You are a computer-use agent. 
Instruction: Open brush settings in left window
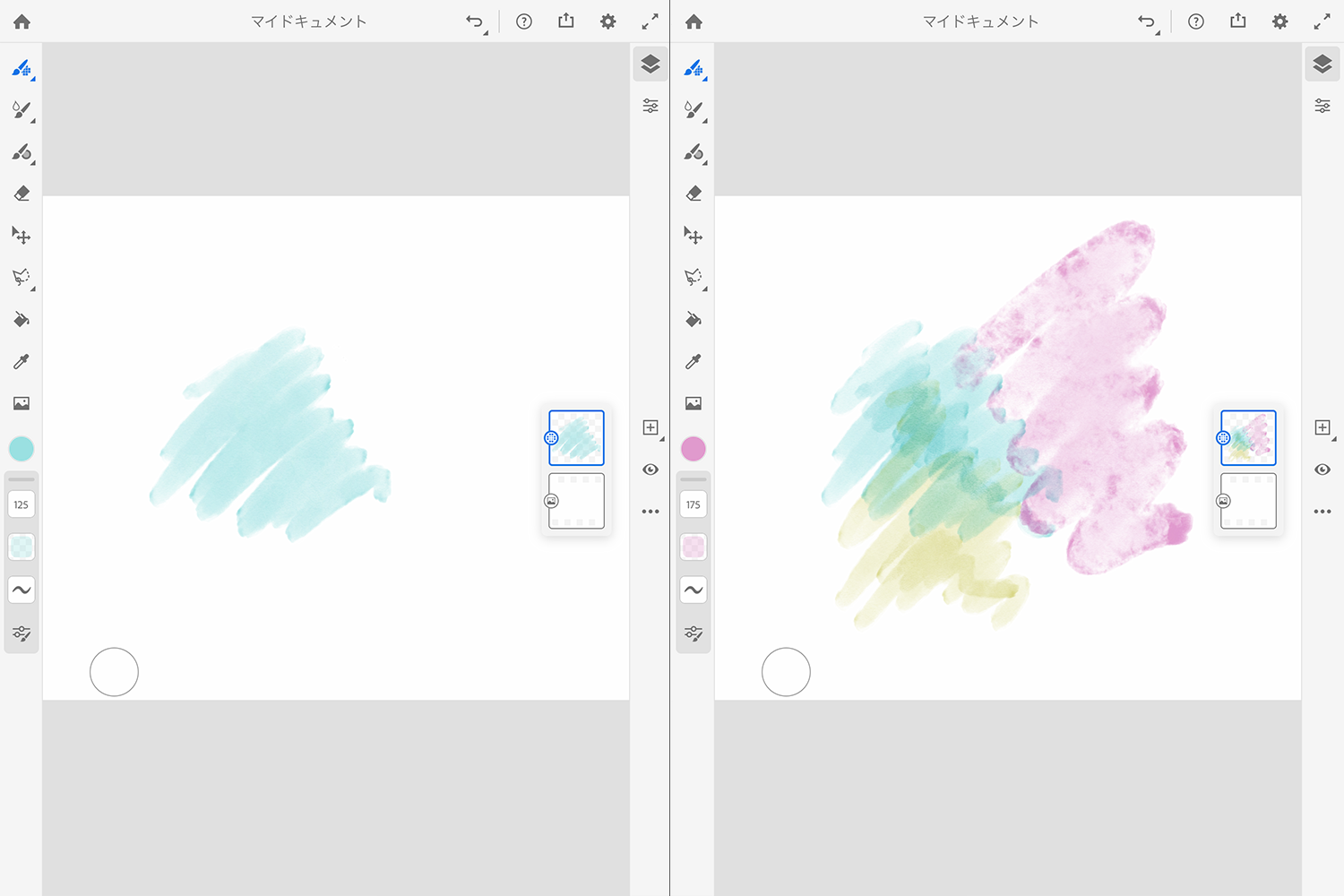tap(22, 633)
